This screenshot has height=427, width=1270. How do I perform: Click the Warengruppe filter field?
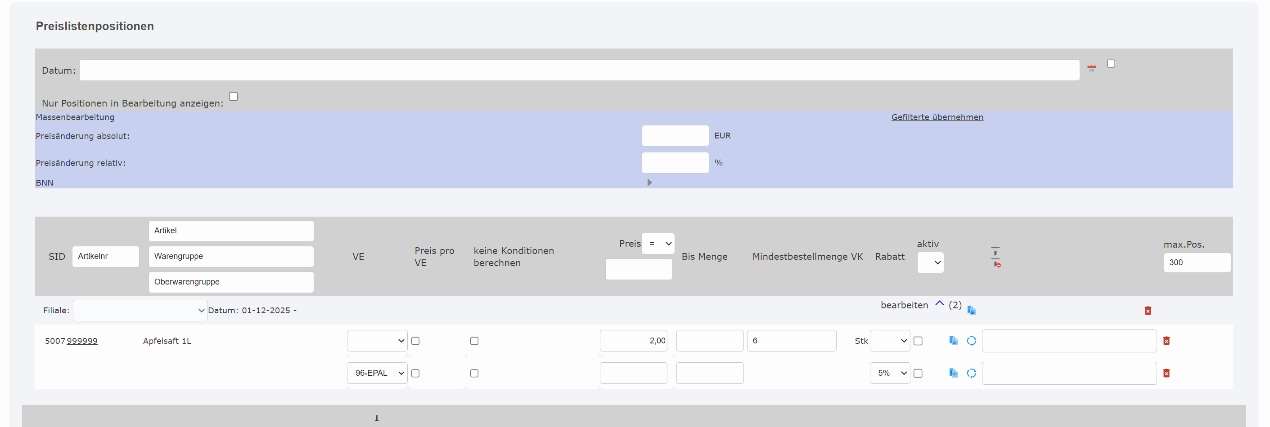coord(230,257)
